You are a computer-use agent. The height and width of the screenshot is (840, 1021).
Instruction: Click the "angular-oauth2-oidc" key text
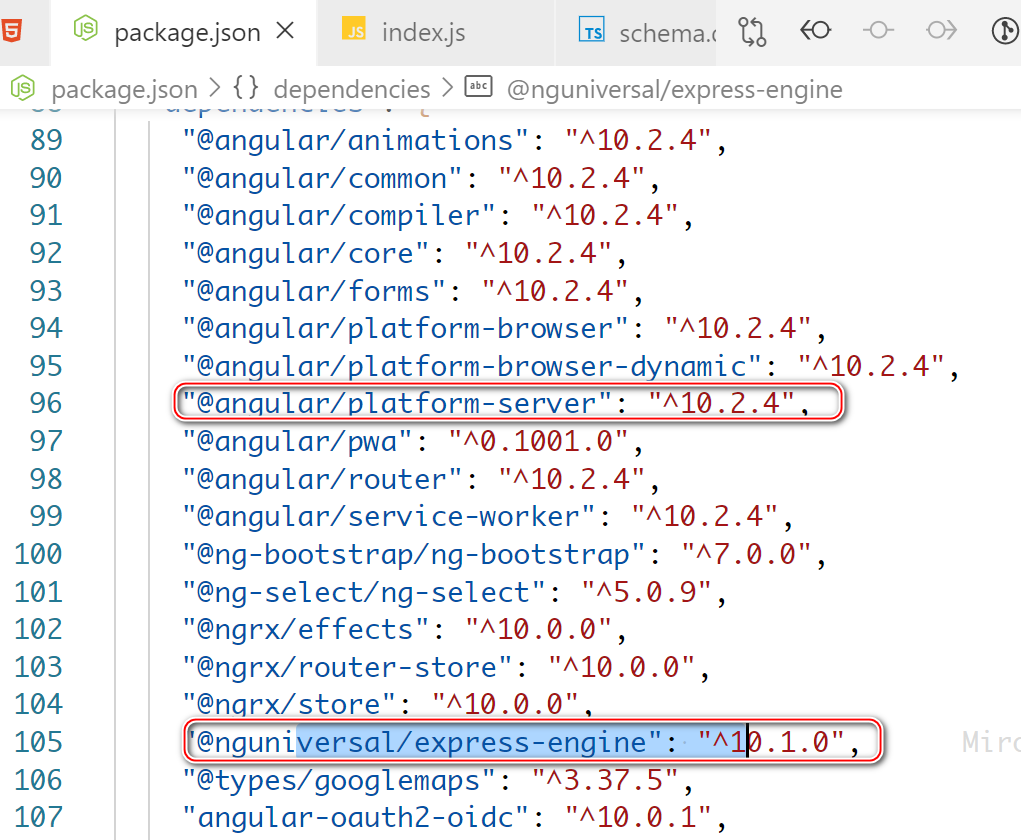point(356,817)
